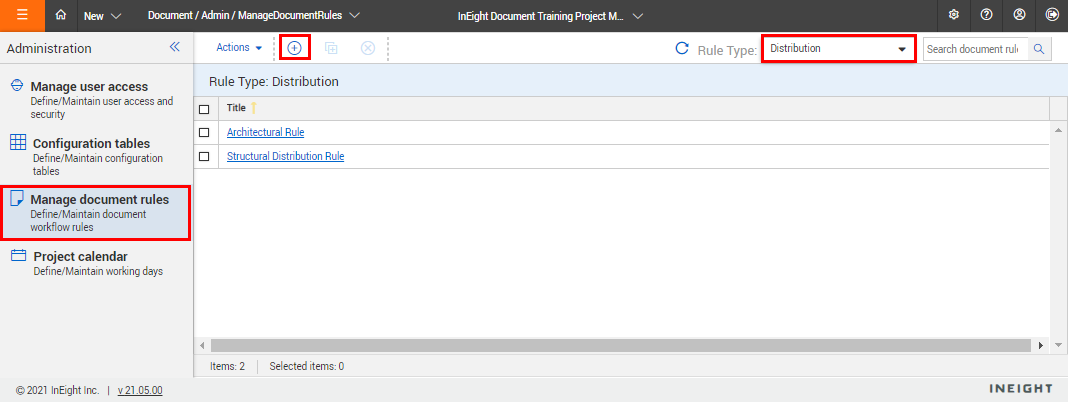Click the Project calendar icon
The height and width of the screenshot is (402, 1068).
click(19, 256)
